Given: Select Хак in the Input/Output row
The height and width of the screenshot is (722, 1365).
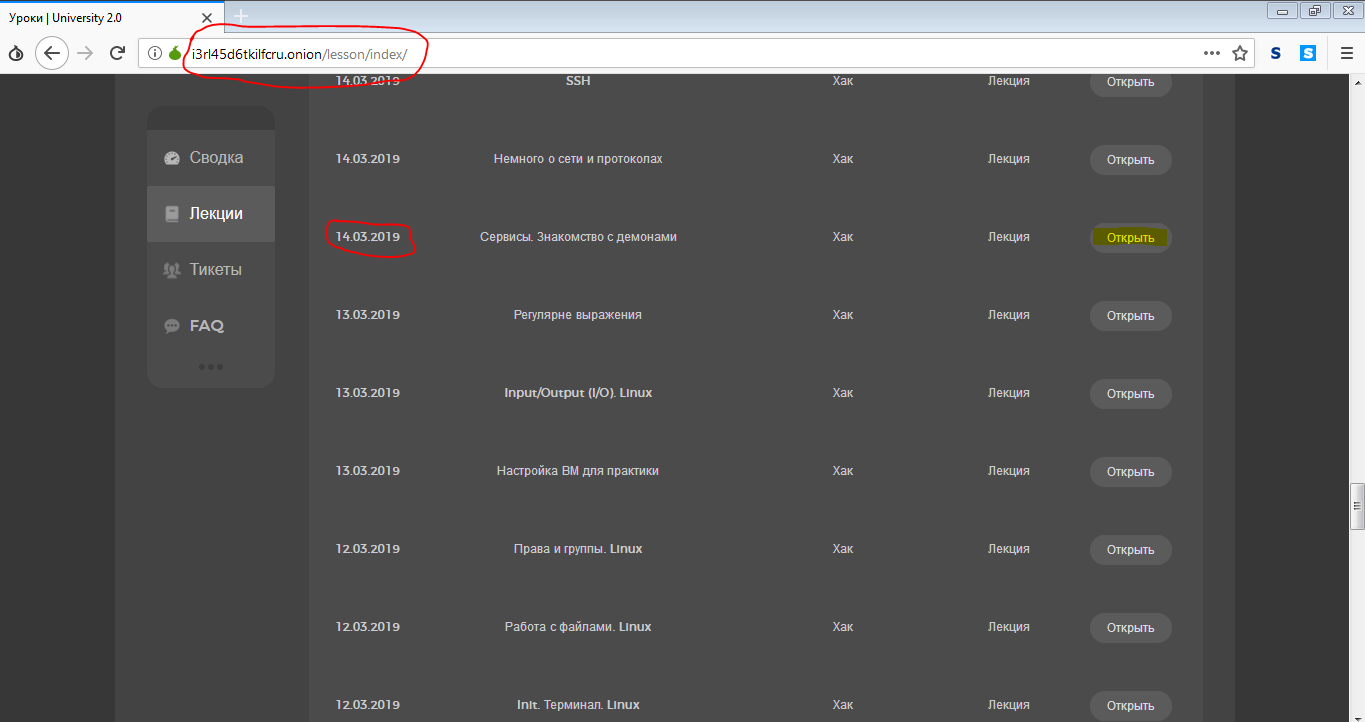Looking at the screenshot, I should pos(843,393).
